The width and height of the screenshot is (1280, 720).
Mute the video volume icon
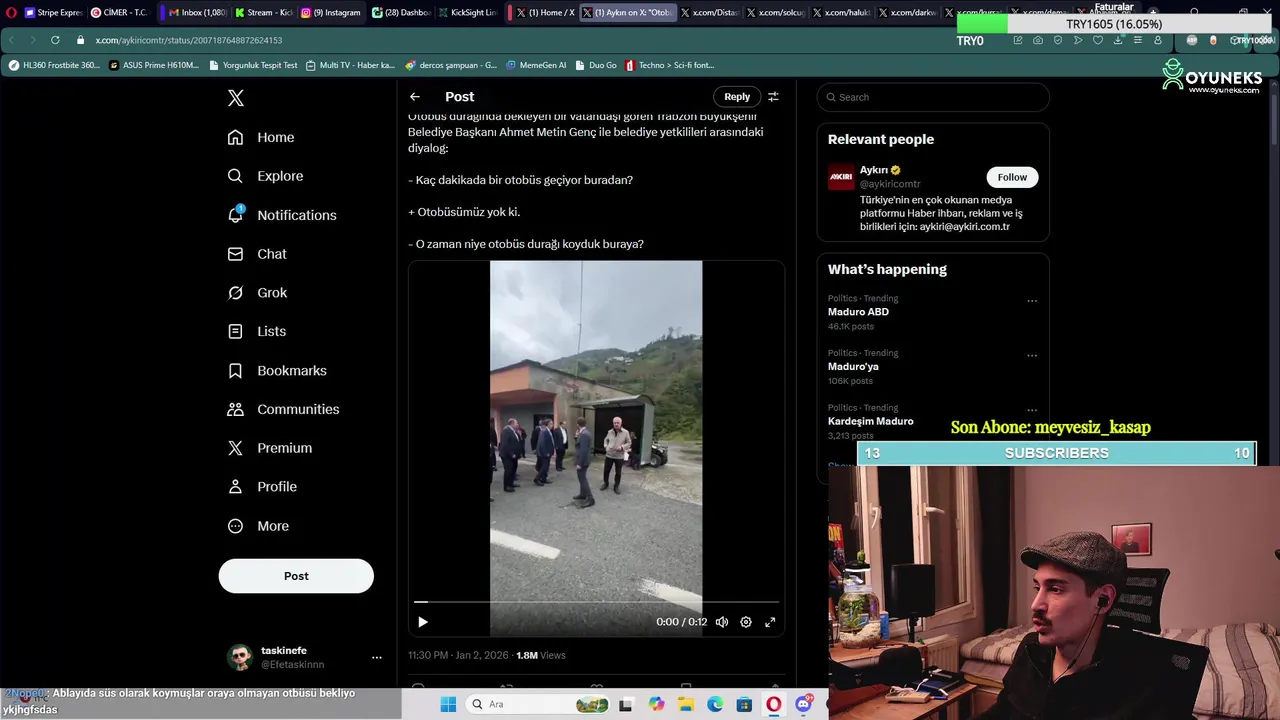click(722, 622)
